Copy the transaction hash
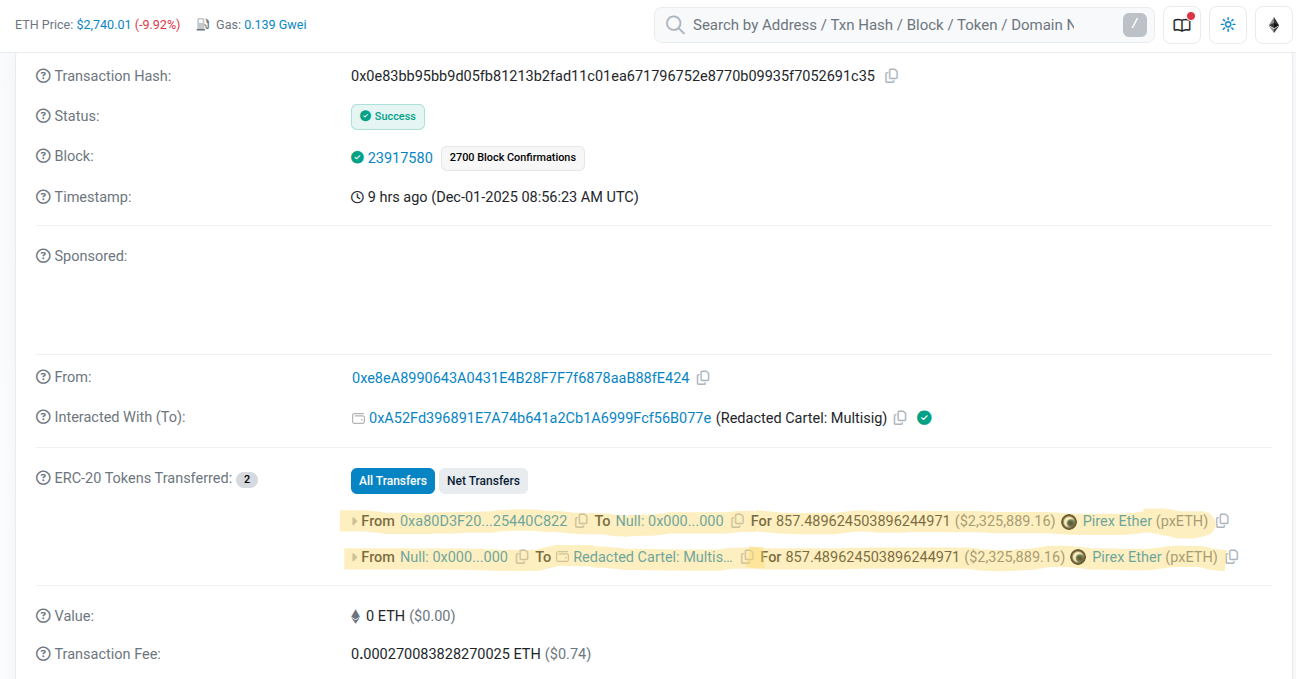Image resolution: width=1296 pixels, height=679 pixels. pos(891,76)
